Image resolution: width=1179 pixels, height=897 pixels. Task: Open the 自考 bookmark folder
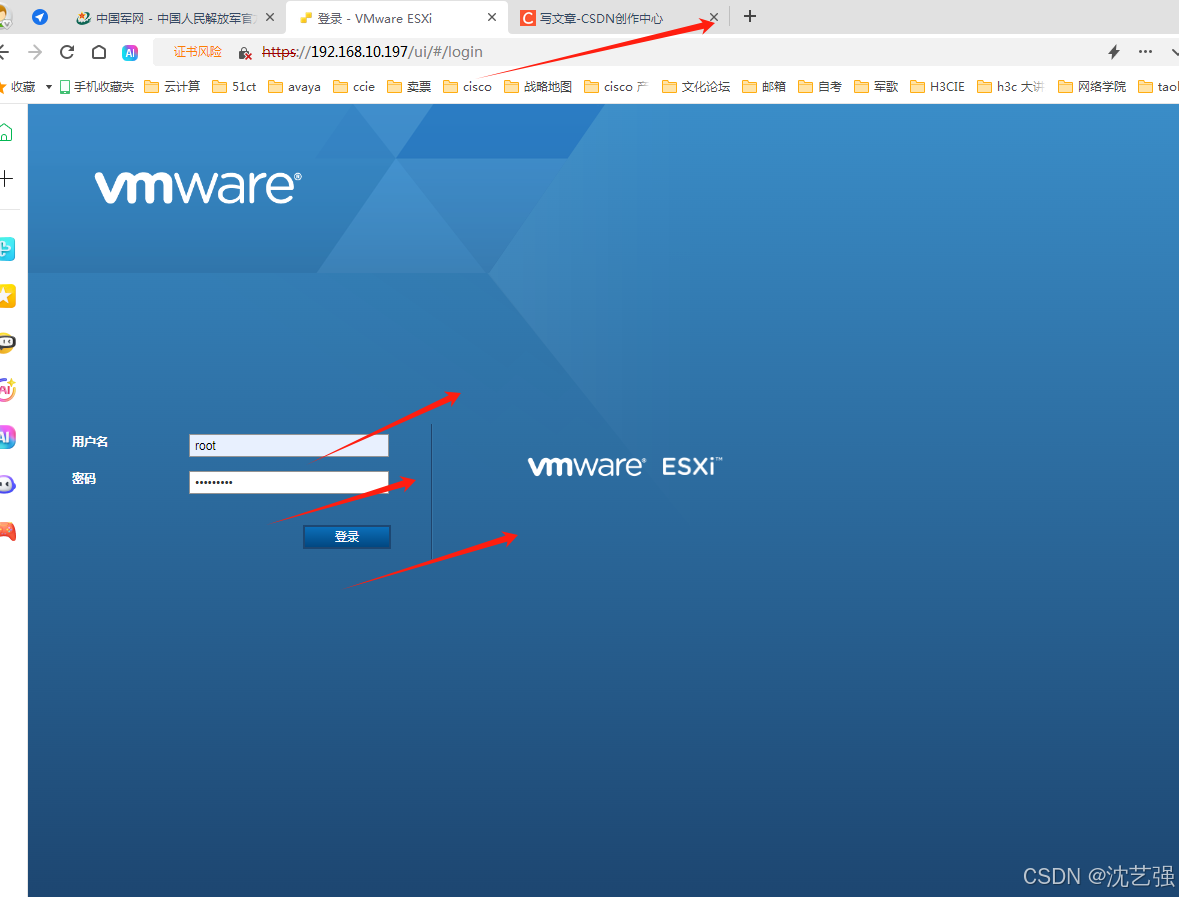820,87
